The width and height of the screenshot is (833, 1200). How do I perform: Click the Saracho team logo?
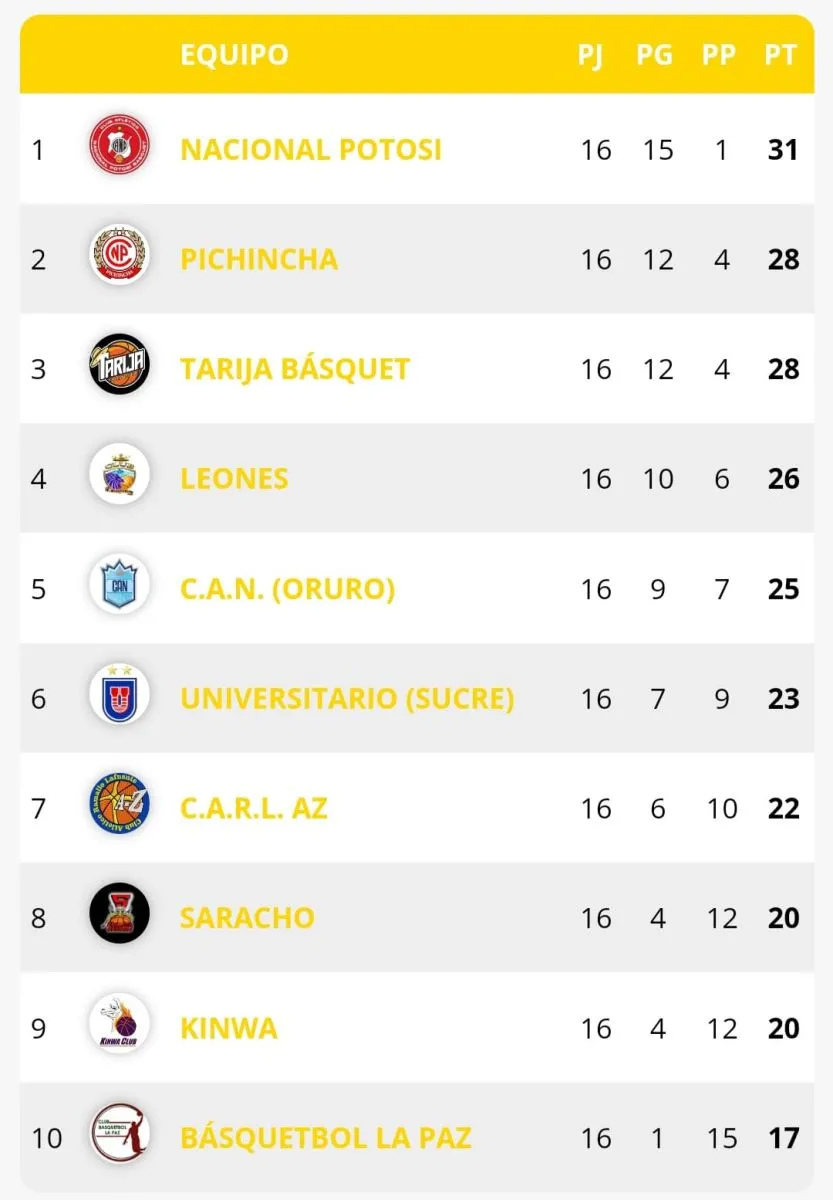coord(119,918)
